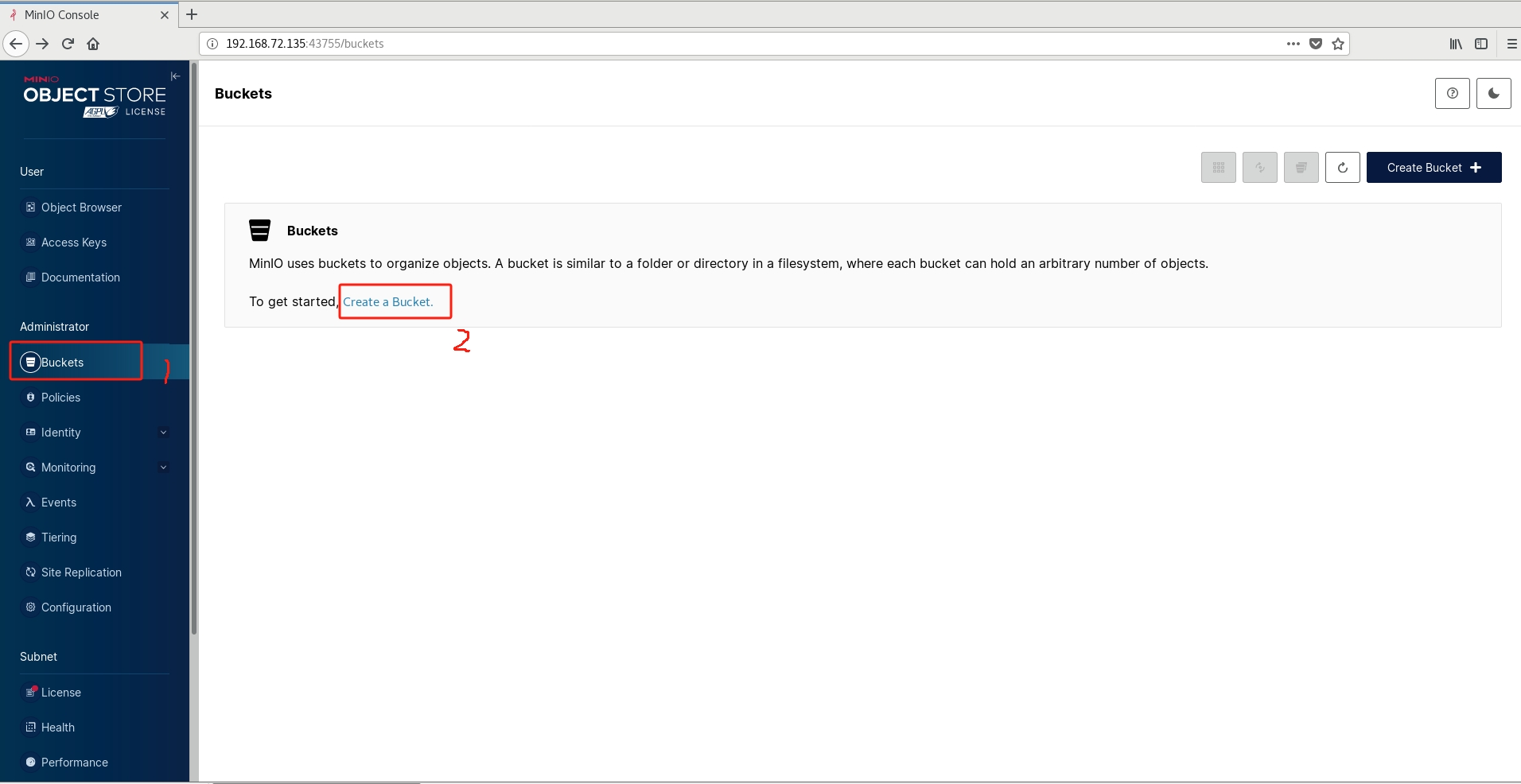The image size is (1521, 784).
Task: Go back in browser history
Action: click(x=16, y=44)
